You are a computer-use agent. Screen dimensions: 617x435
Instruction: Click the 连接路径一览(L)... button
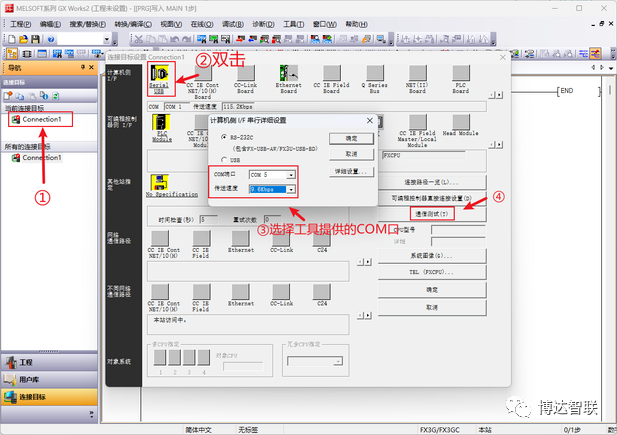432,182
